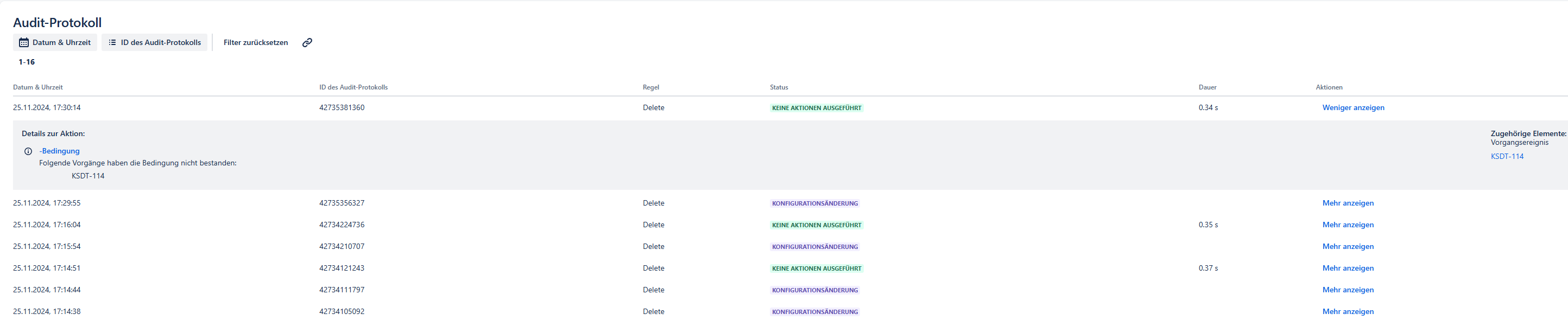The width and height of the screenshot is (1568, 320).
Task: Click the status badge of the 17:30:14 entry
Action: pyautogui.click(x=817, y=108)
